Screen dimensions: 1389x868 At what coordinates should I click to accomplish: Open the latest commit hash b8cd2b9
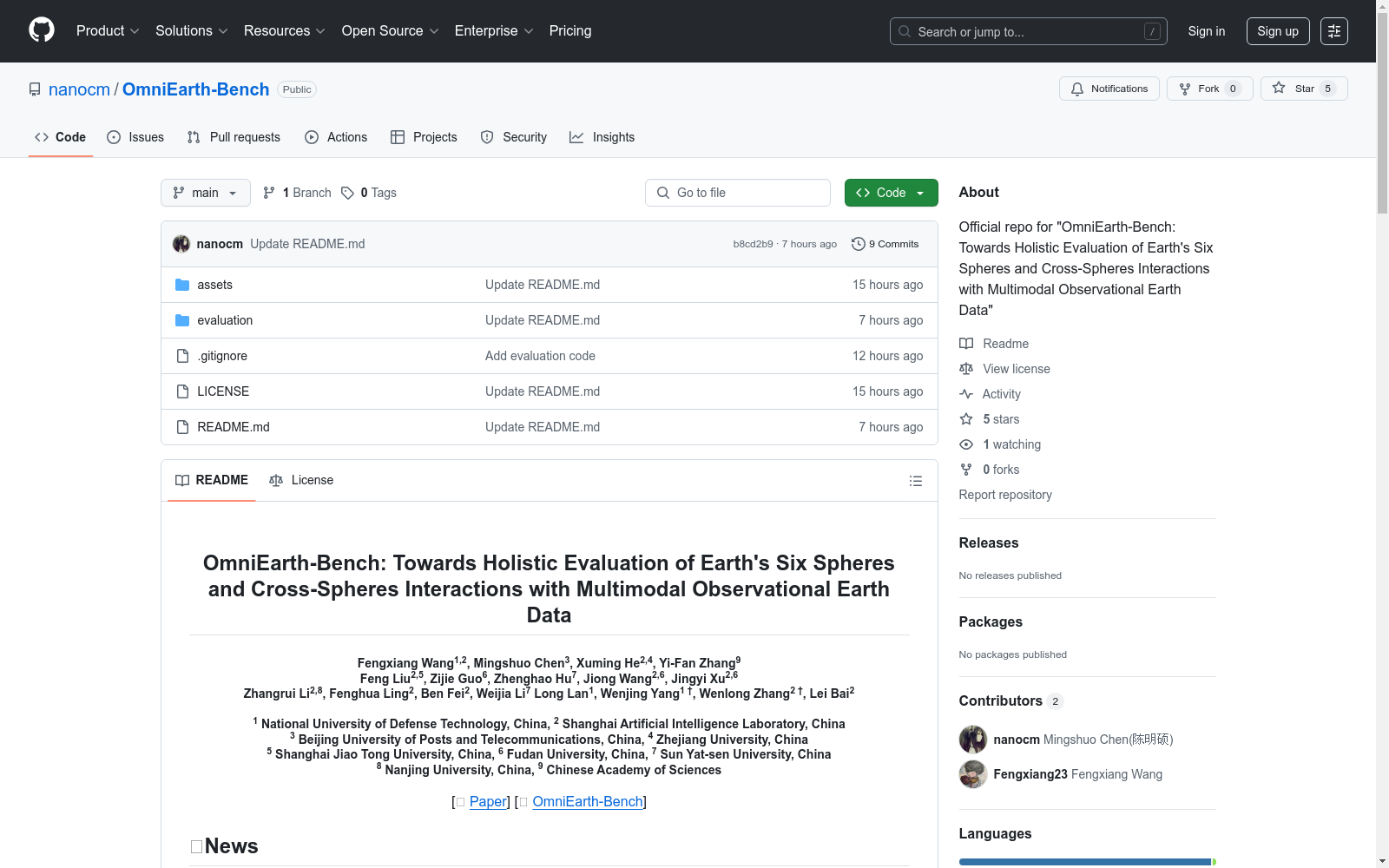click(x=753, y=244)
